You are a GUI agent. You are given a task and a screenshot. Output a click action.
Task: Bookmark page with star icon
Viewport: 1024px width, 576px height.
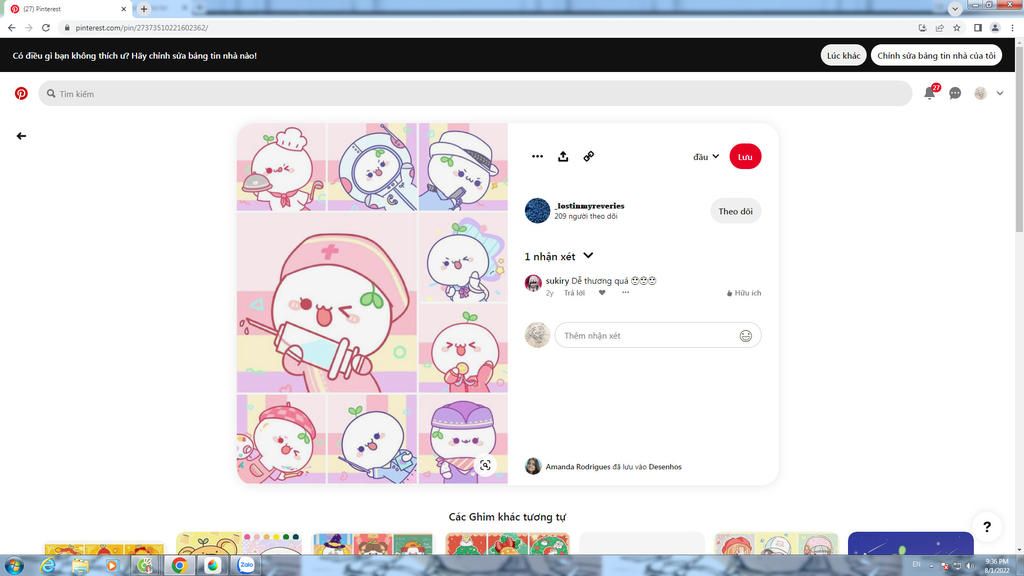pos(957,27)
